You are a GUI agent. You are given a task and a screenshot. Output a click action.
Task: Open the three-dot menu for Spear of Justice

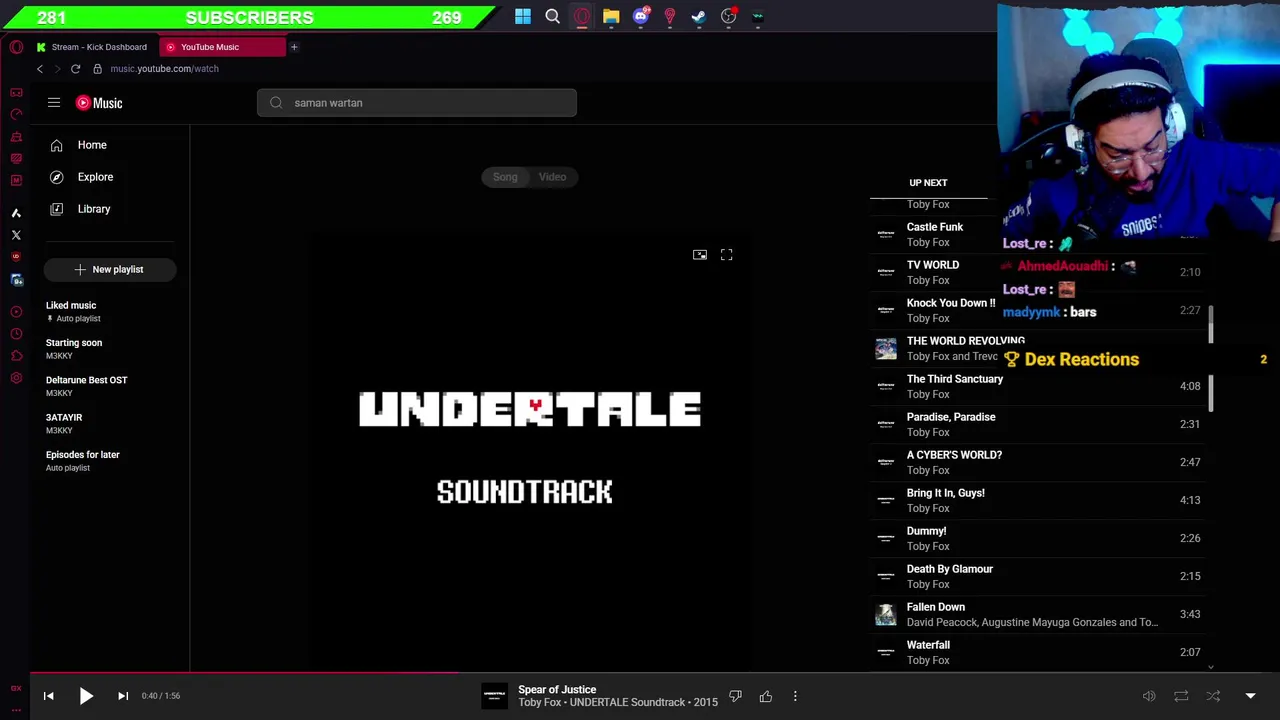(795, 696)
